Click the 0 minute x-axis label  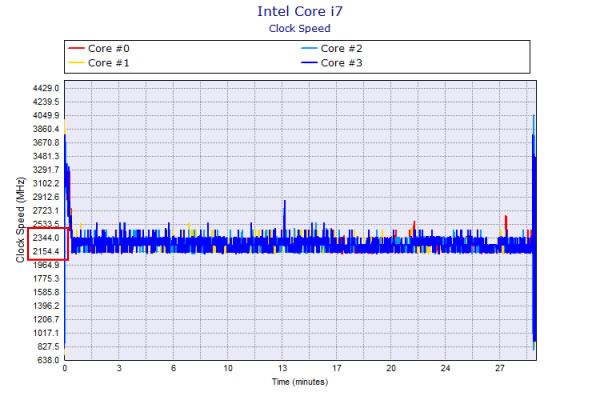(x=65, y=368)
